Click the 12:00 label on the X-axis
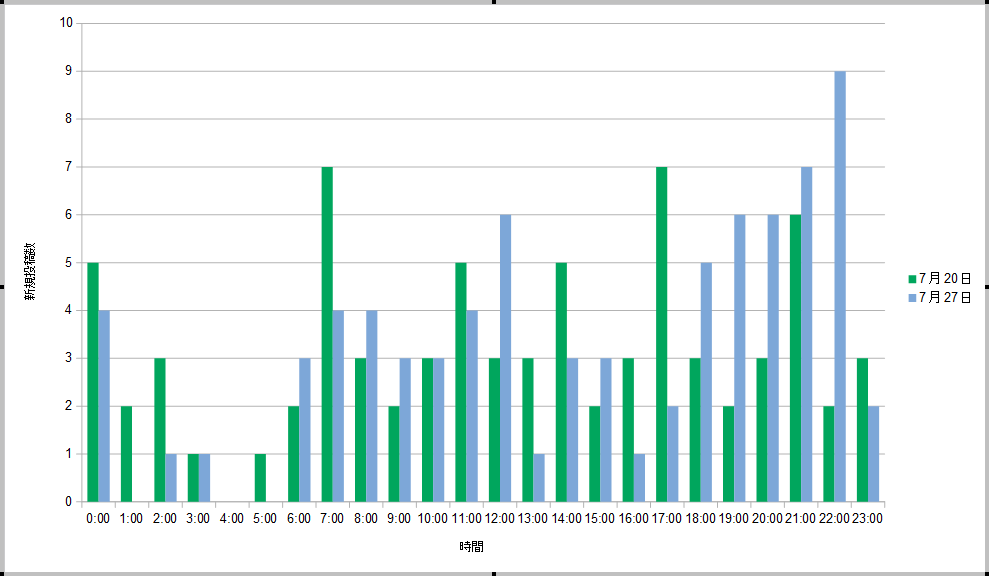Image resolution: width=989 pixels, height=576 pixels. (500, 518)
